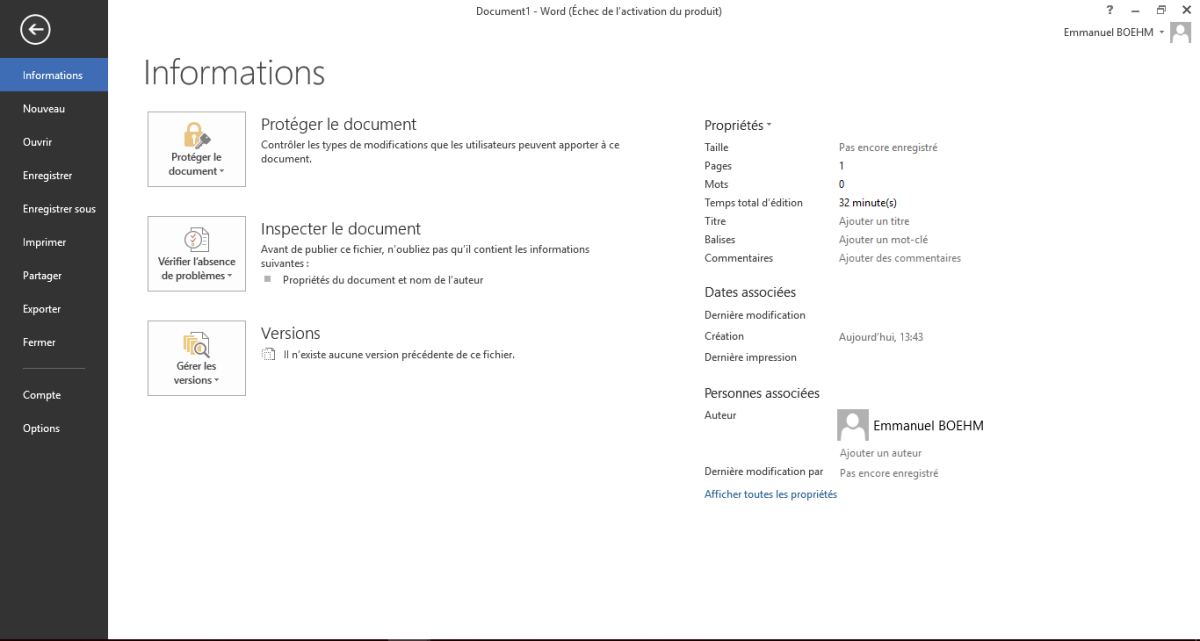
Task: Click the account name Emmanuel BOEHM at top right
Action: (x=1109, y=33)
